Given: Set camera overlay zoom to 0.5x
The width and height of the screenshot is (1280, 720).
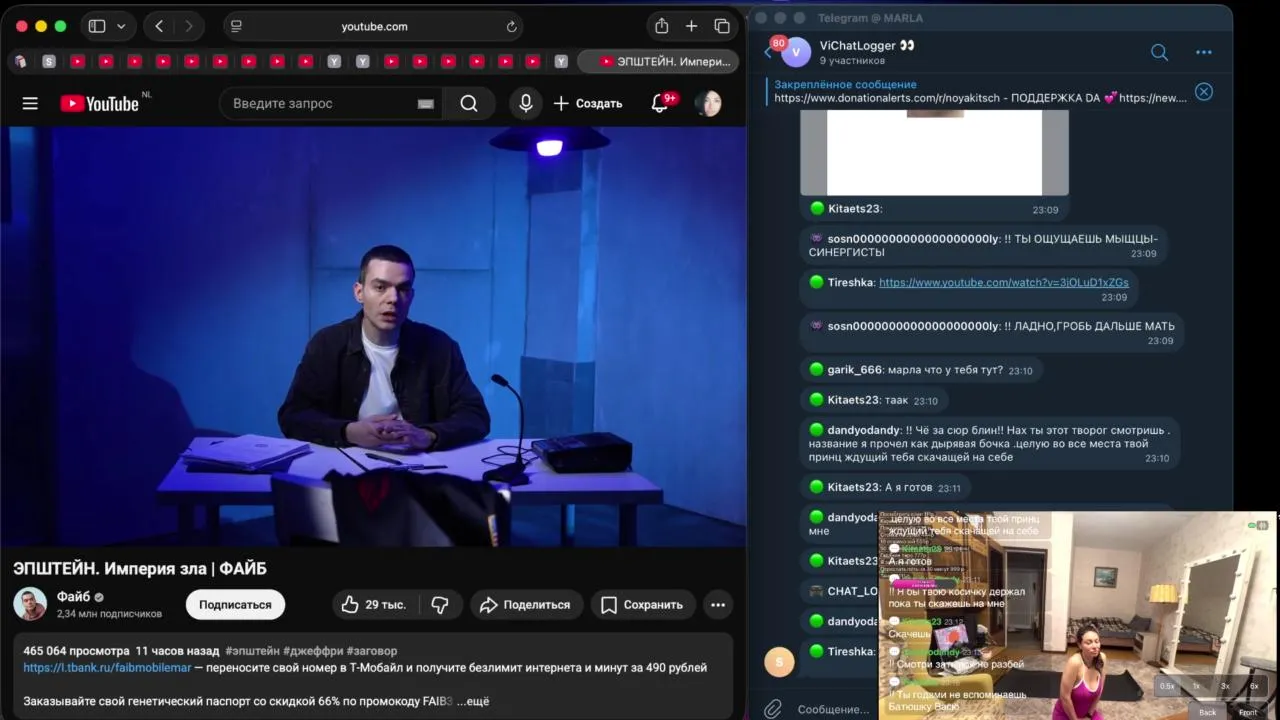Looking at the screenshot, I should (x=1167, y=686).
